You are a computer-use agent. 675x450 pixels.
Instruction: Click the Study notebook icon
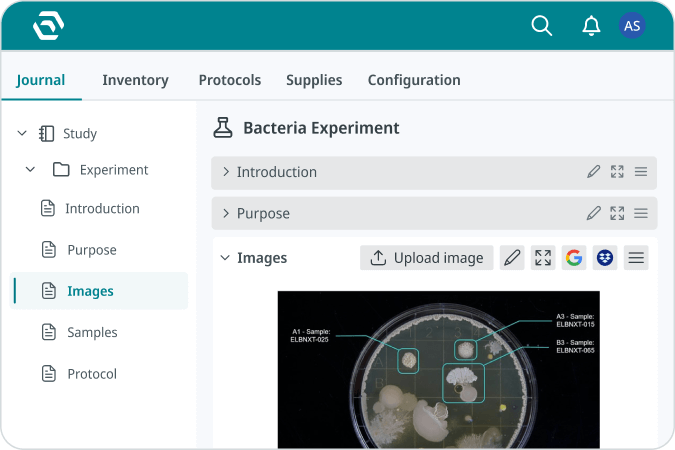coord(46,133)
